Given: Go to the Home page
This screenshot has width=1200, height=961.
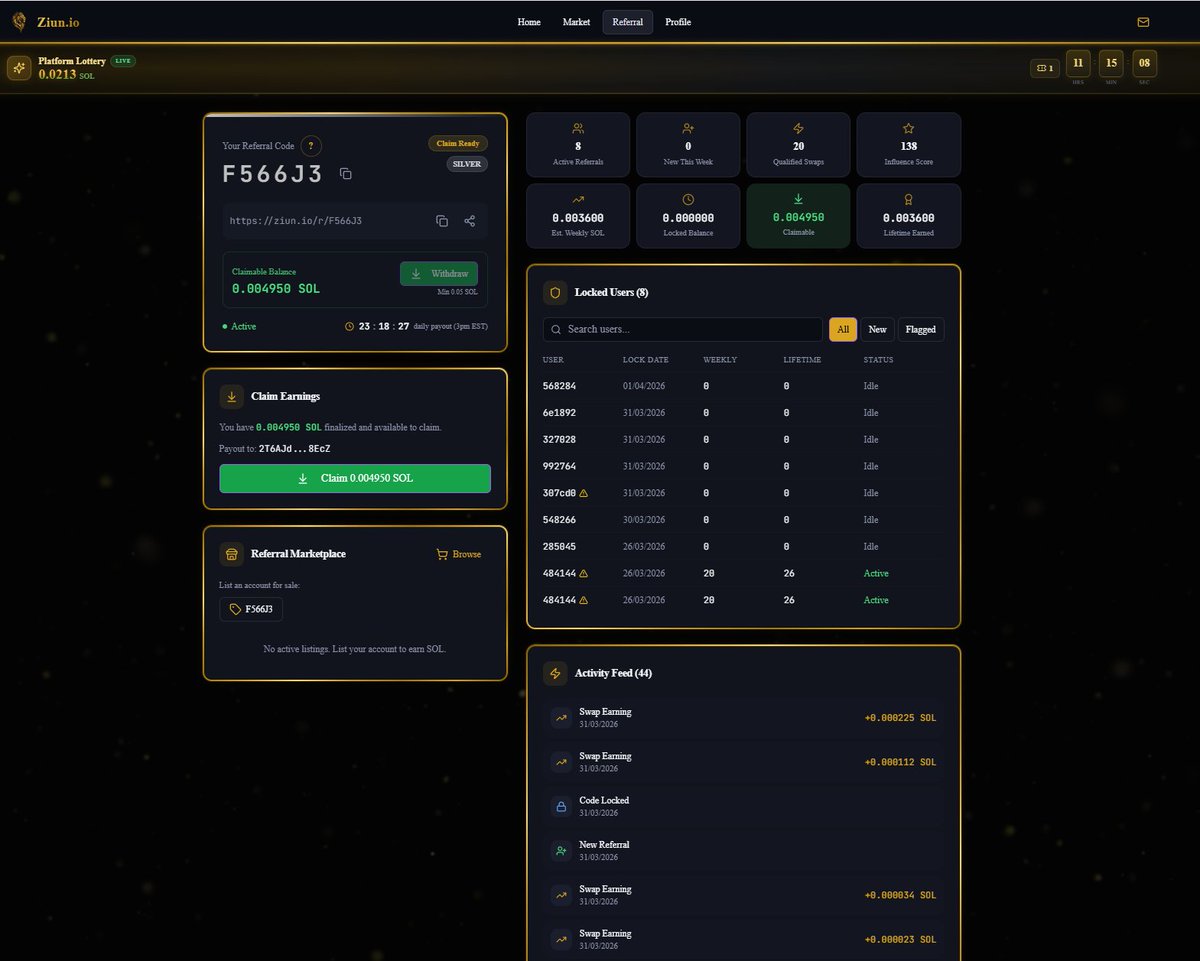Looking at the screenshot, I should tap(529, 22).
